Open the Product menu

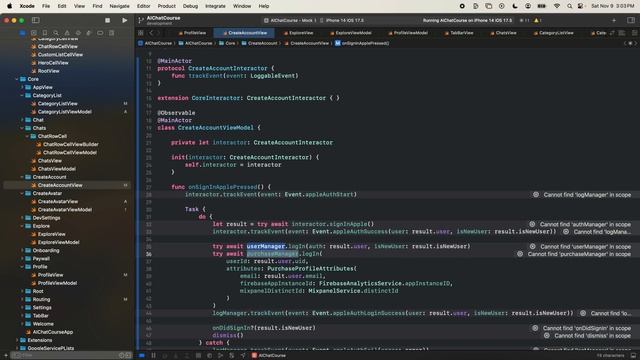coord(167,6)
